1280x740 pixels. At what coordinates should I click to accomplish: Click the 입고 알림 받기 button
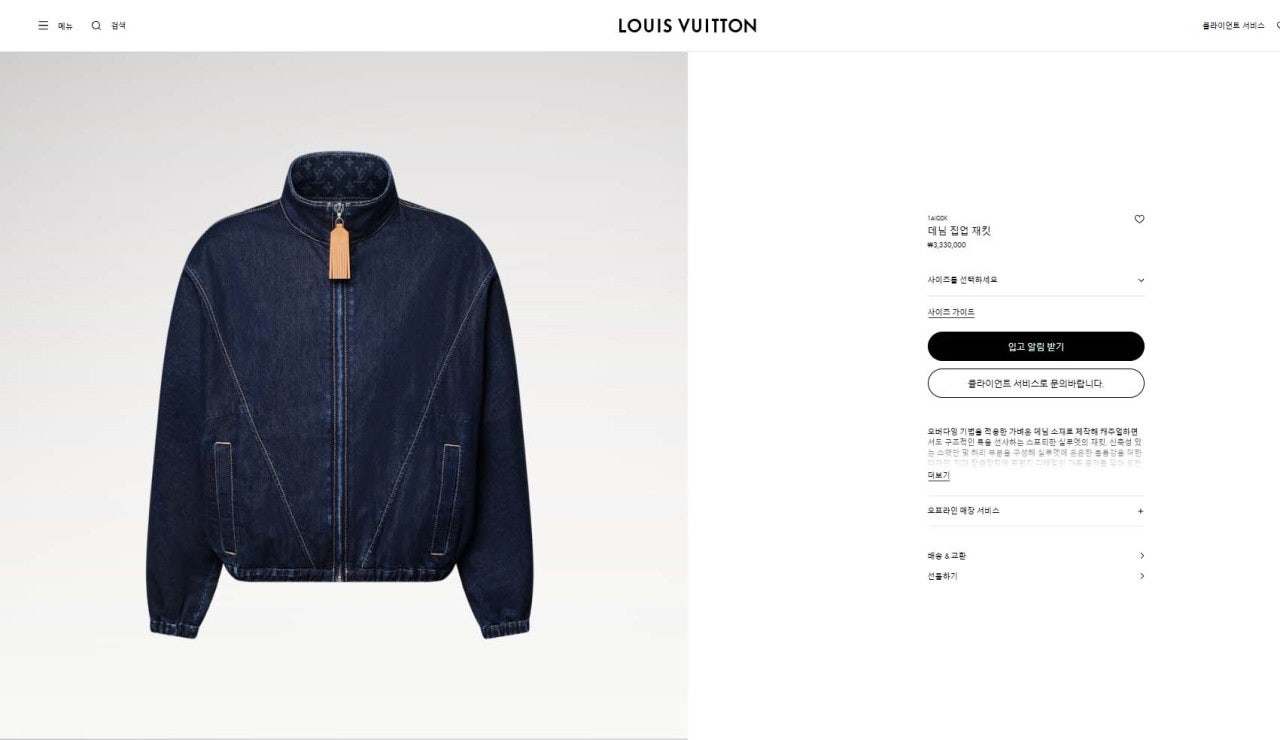click(1036, 347)
